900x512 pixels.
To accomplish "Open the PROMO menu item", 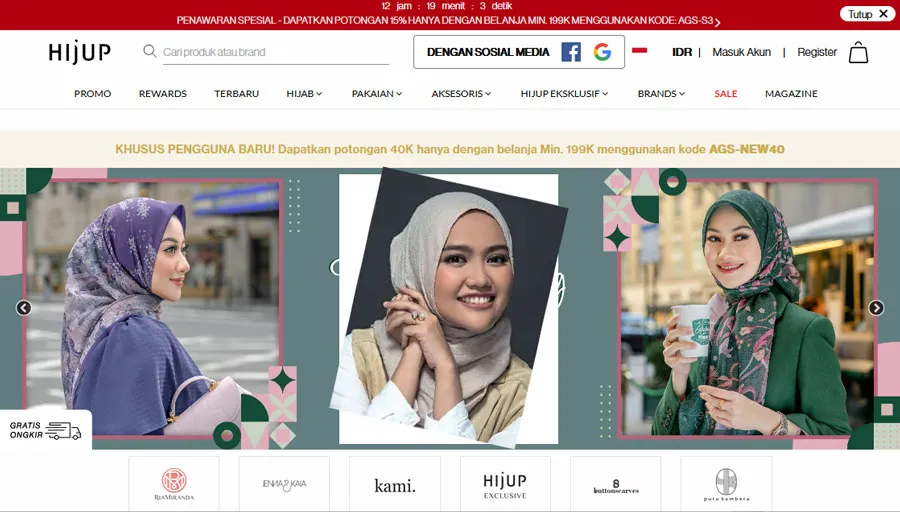I will (x=92, y=94).
